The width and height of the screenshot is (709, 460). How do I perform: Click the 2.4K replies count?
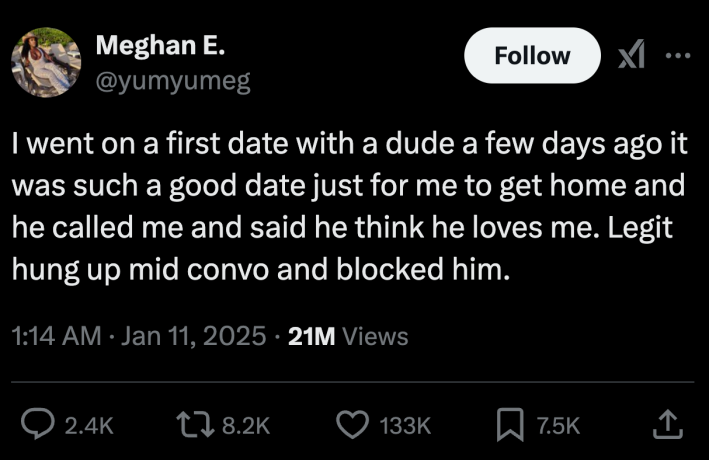click(89, 426)
